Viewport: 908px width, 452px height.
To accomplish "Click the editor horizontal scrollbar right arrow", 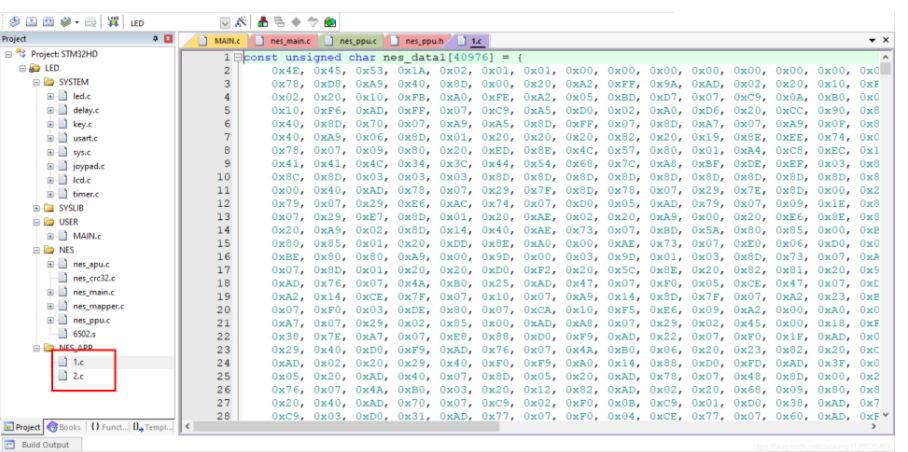I will [x=874, y=427].
